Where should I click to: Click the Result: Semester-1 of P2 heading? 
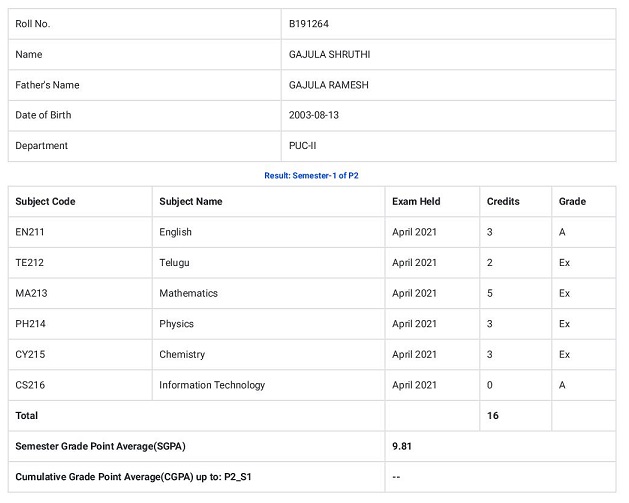point(311,175)
